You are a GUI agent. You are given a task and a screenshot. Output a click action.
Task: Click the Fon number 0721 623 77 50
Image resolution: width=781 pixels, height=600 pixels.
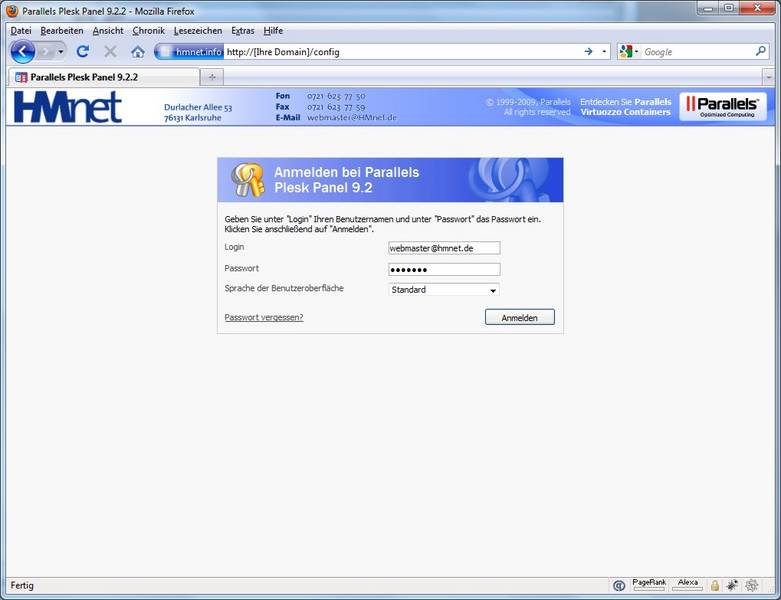(x=336, y=96)
